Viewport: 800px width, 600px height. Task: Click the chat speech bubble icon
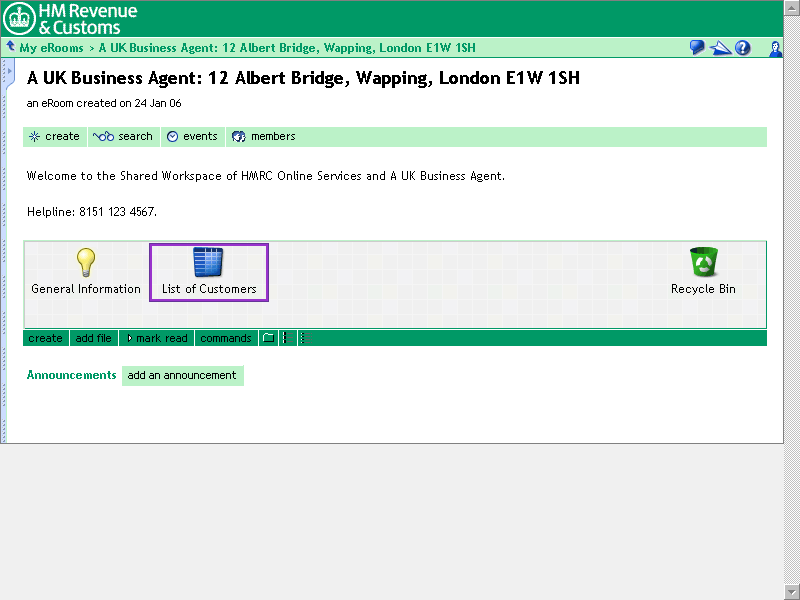(x=697, y=48)
